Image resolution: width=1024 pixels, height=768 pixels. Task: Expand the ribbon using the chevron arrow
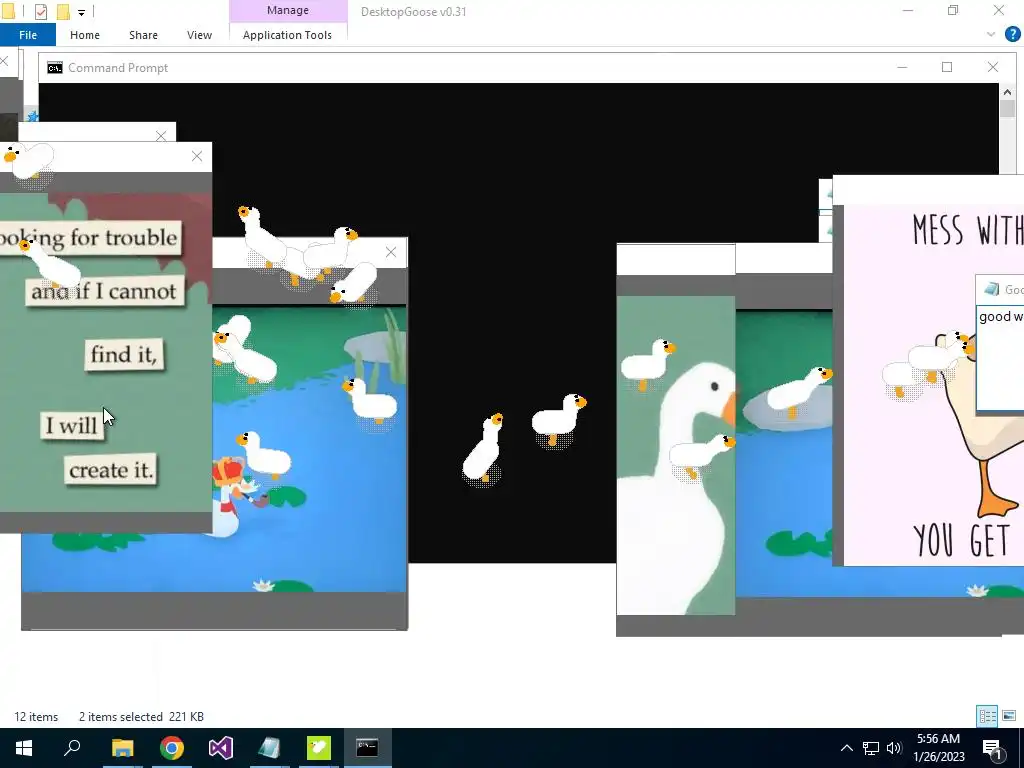click(991, 35)
